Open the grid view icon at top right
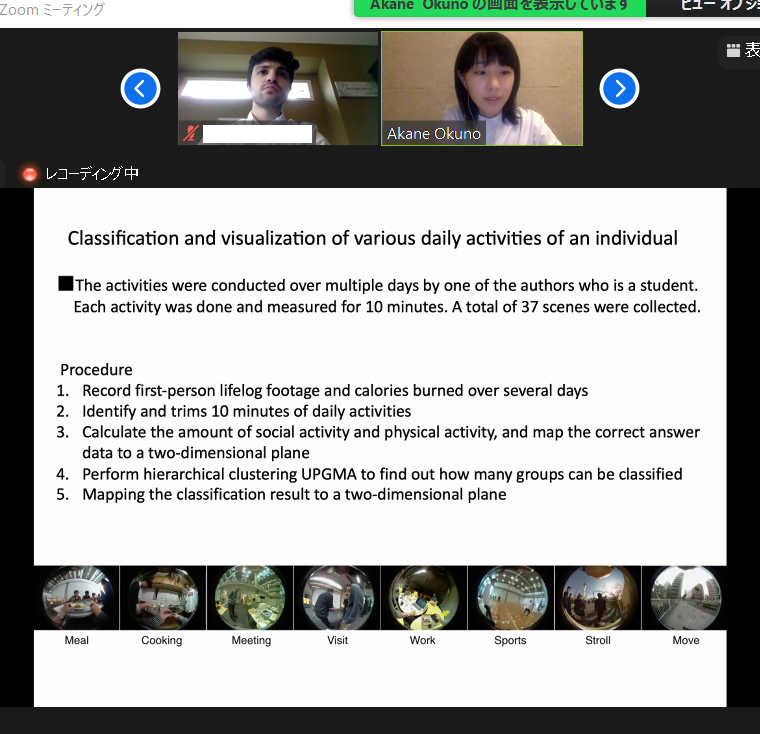 (733, 50)
